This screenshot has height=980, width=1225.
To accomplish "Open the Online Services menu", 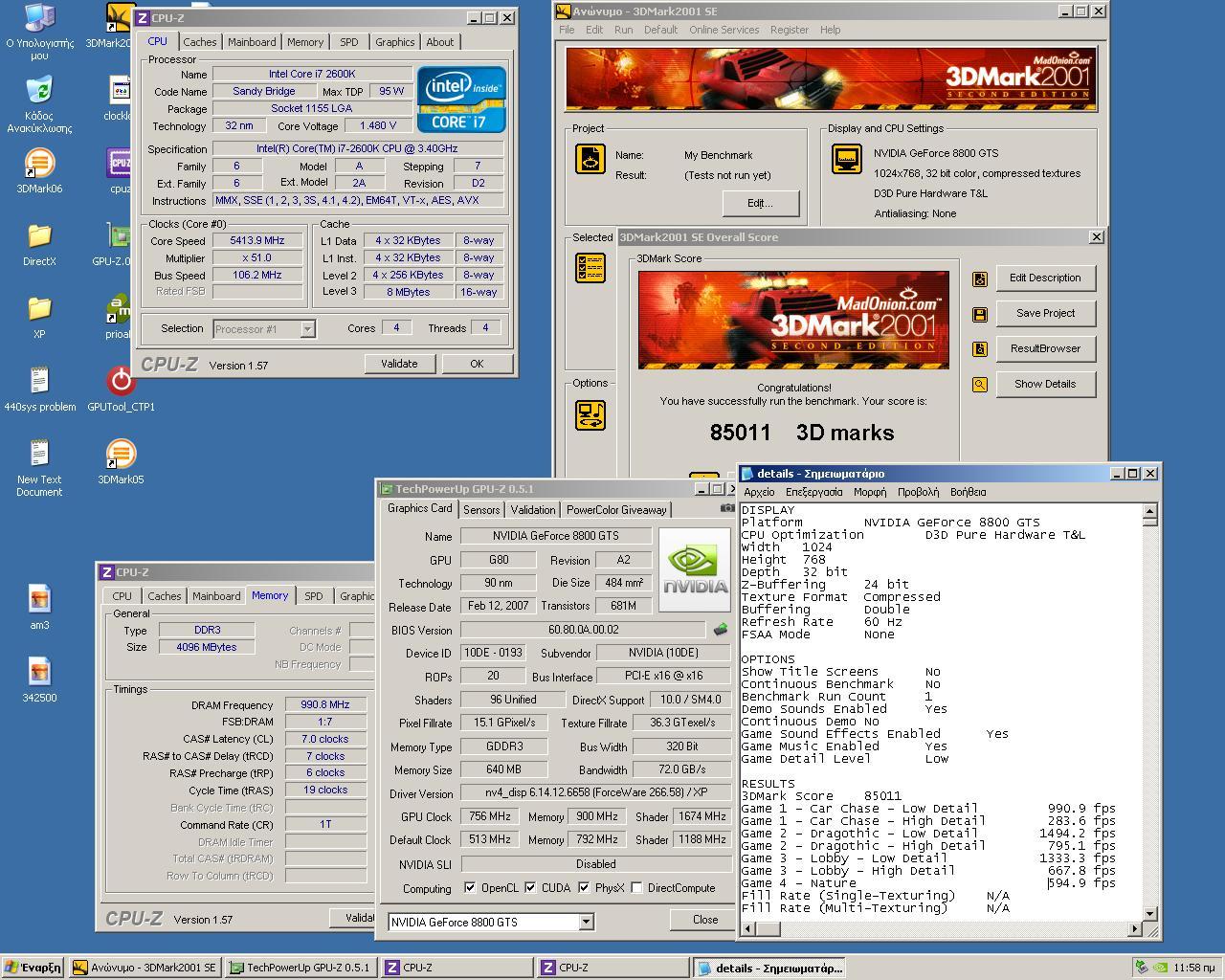I will [724, 30].
